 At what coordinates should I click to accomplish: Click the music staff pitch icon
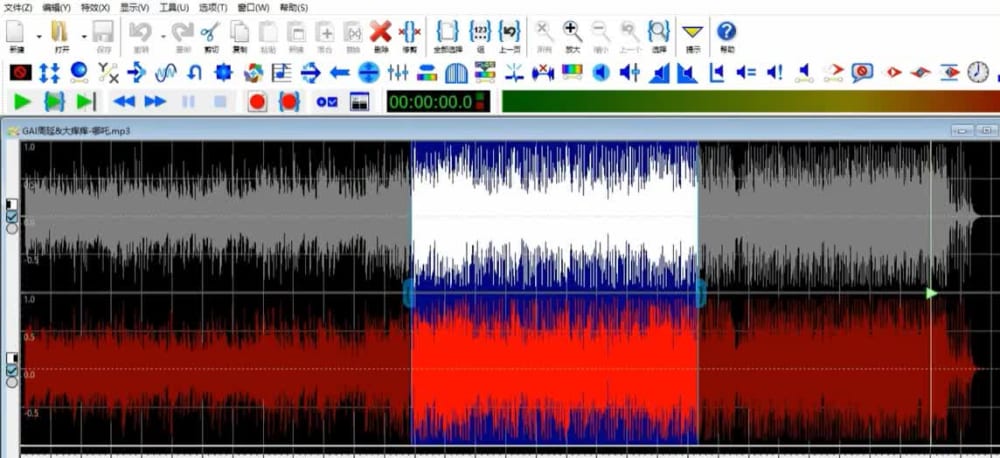click(x=281, y=73)
